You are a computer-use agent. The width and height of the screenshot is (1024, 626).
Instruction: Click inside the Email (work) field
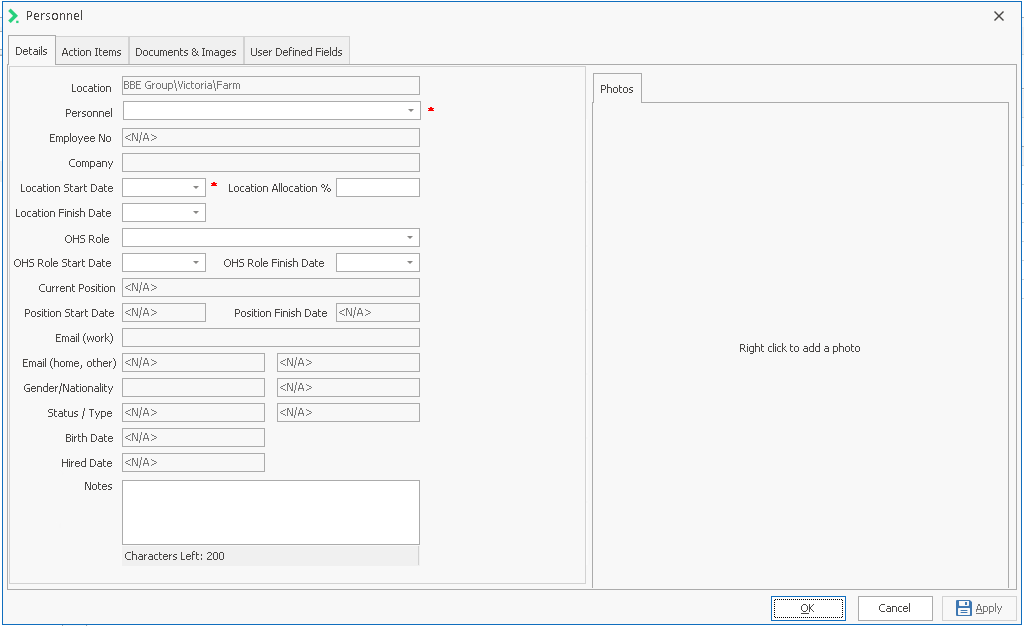(270, 337)
